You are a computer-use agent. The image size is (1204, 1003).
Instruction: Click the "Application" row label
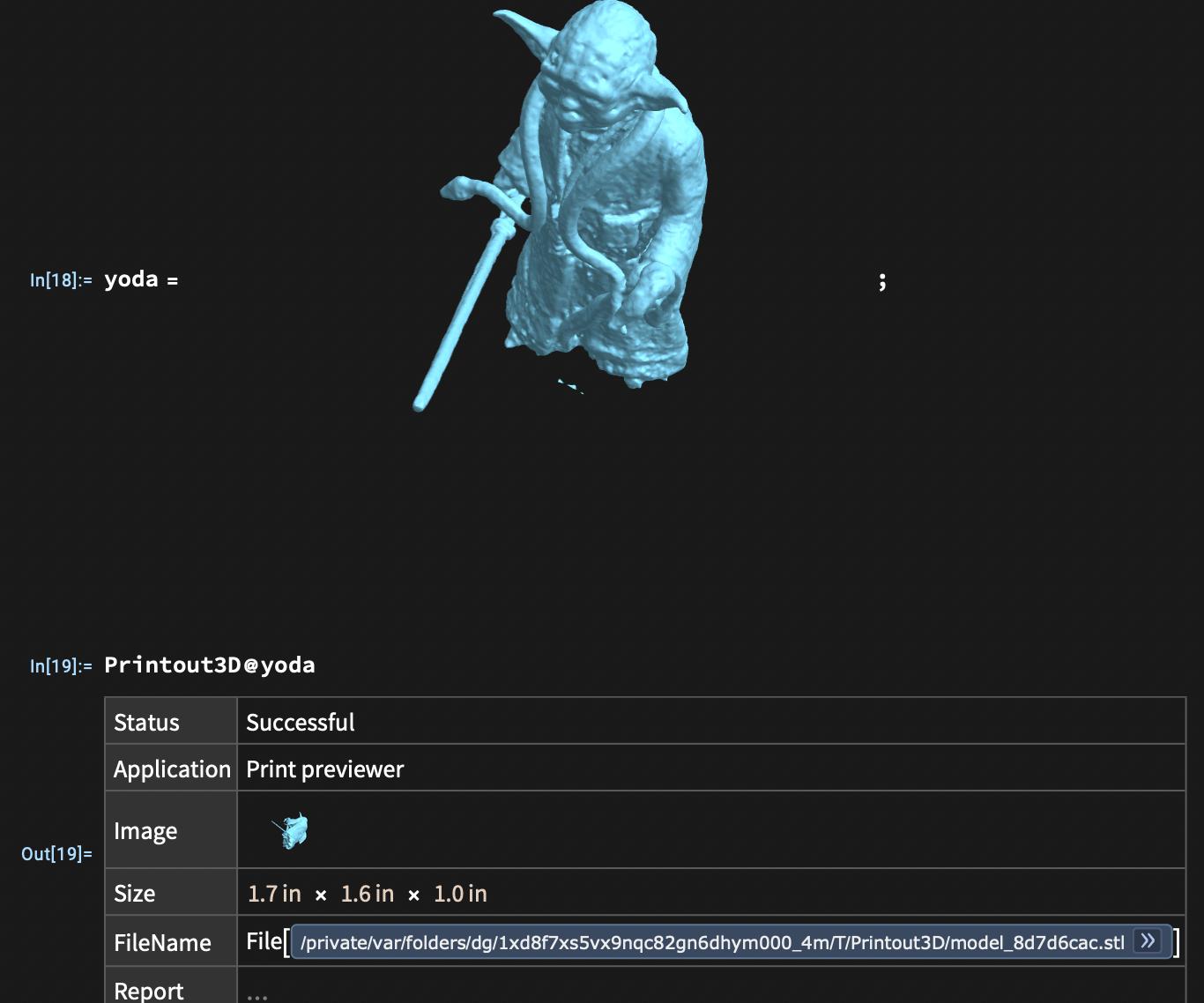172,769
